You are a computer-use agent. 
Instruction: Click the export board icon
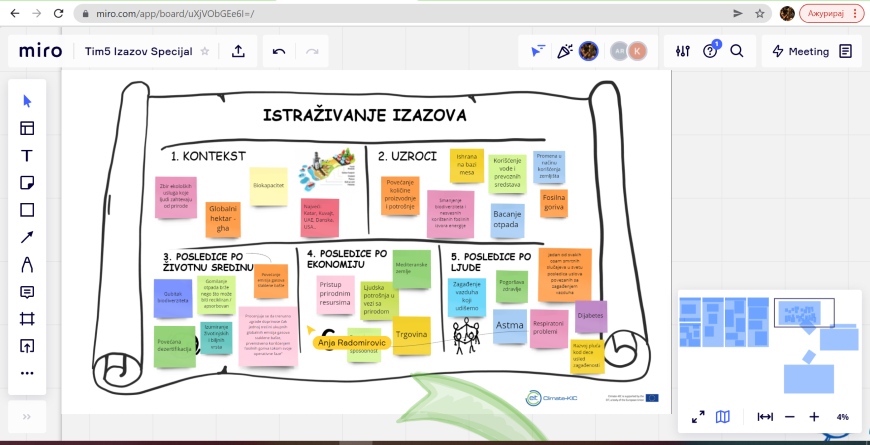238,51
